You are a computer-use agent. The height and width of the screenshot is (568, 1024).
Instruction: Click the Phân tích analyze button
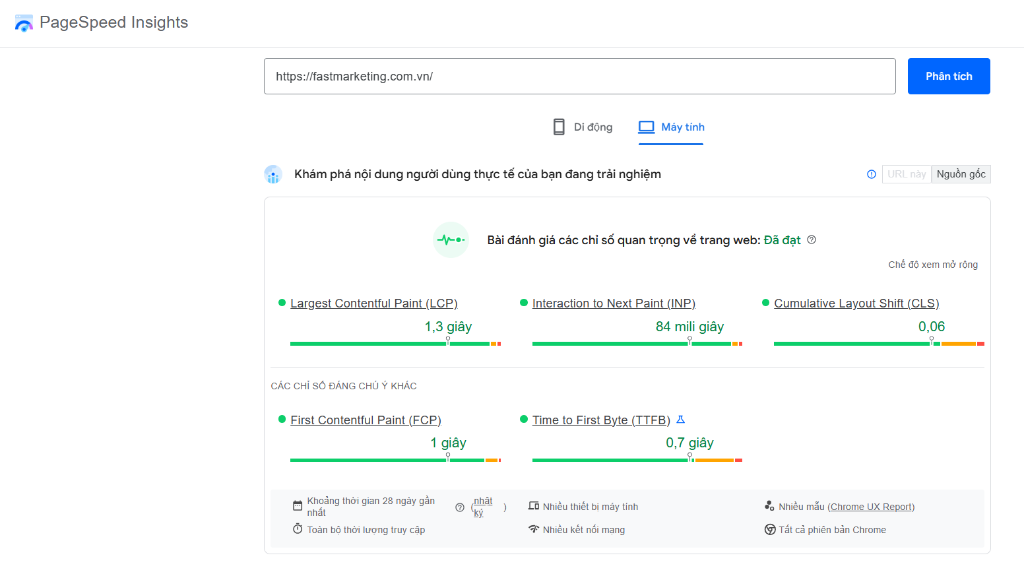coord(948,76)
